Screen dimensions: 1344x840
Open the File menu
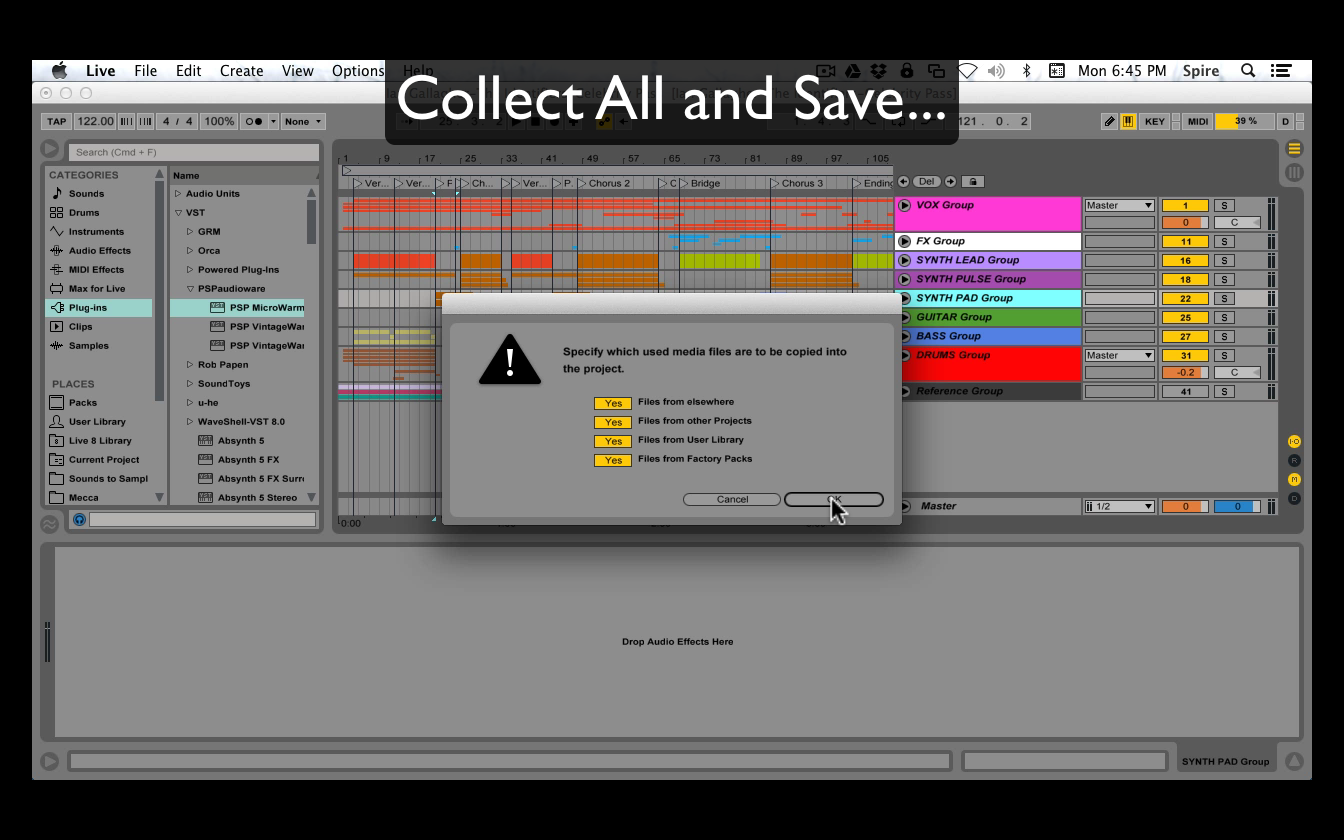(146, 71)
